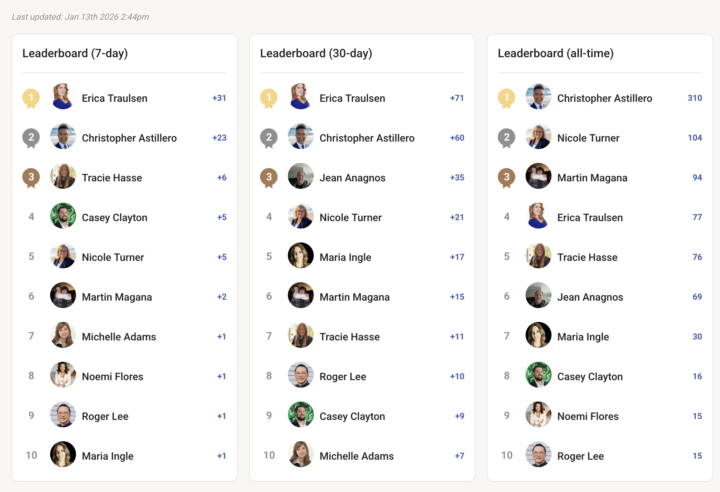This screenshot has width=720, height=492.
Task: Open Noemi Flores's avatar in 7-day leaderboard
Action: [x=63, y=375]
